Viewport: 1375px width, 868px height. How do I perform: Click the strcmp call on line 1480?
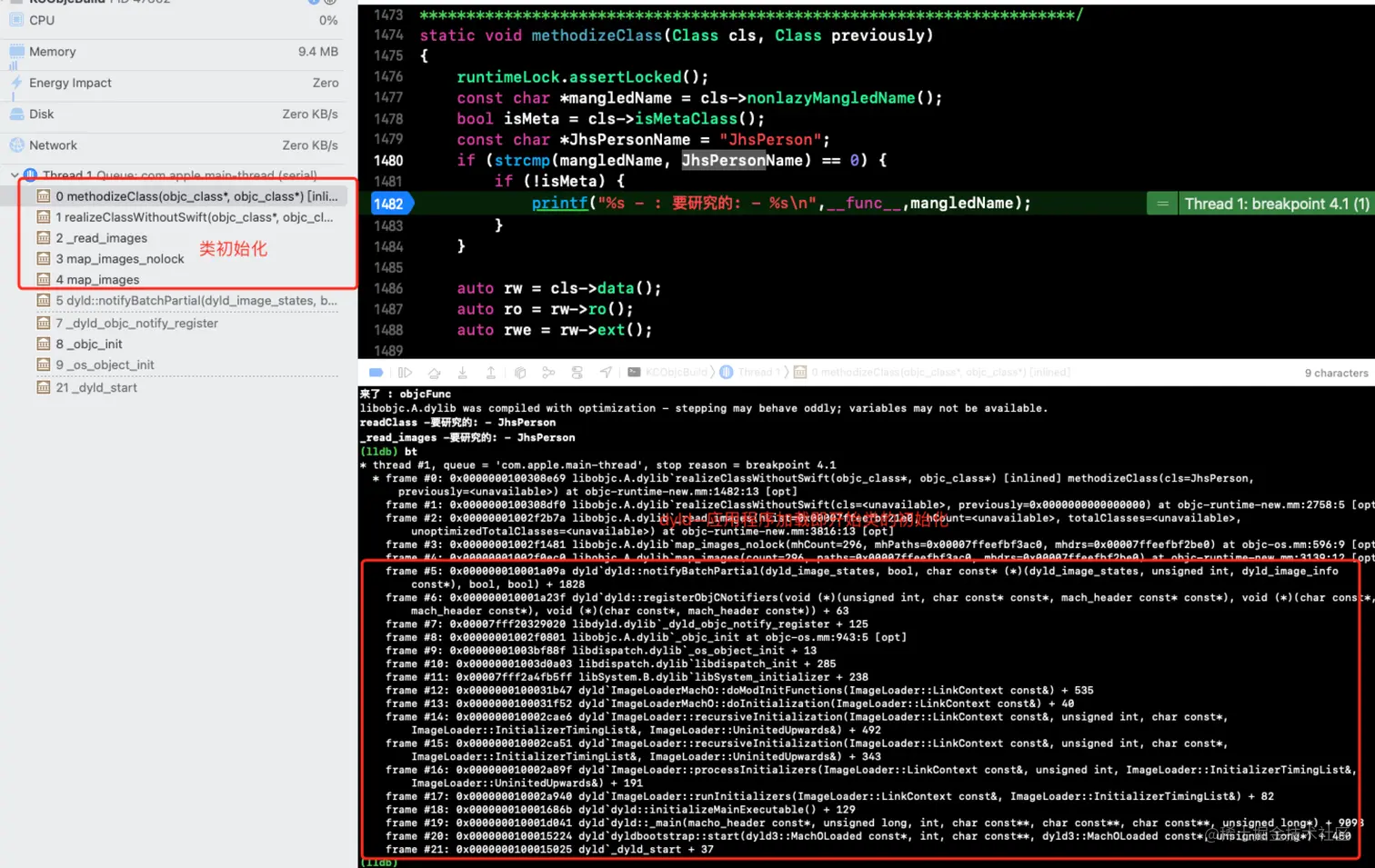pyautogui.click(x=522, y=160)
